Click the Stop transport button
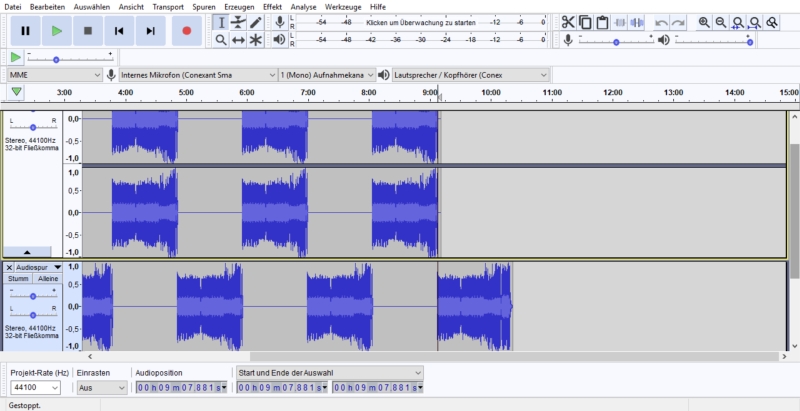The height and width of the screenshot is (411, 800). point(88,31)
